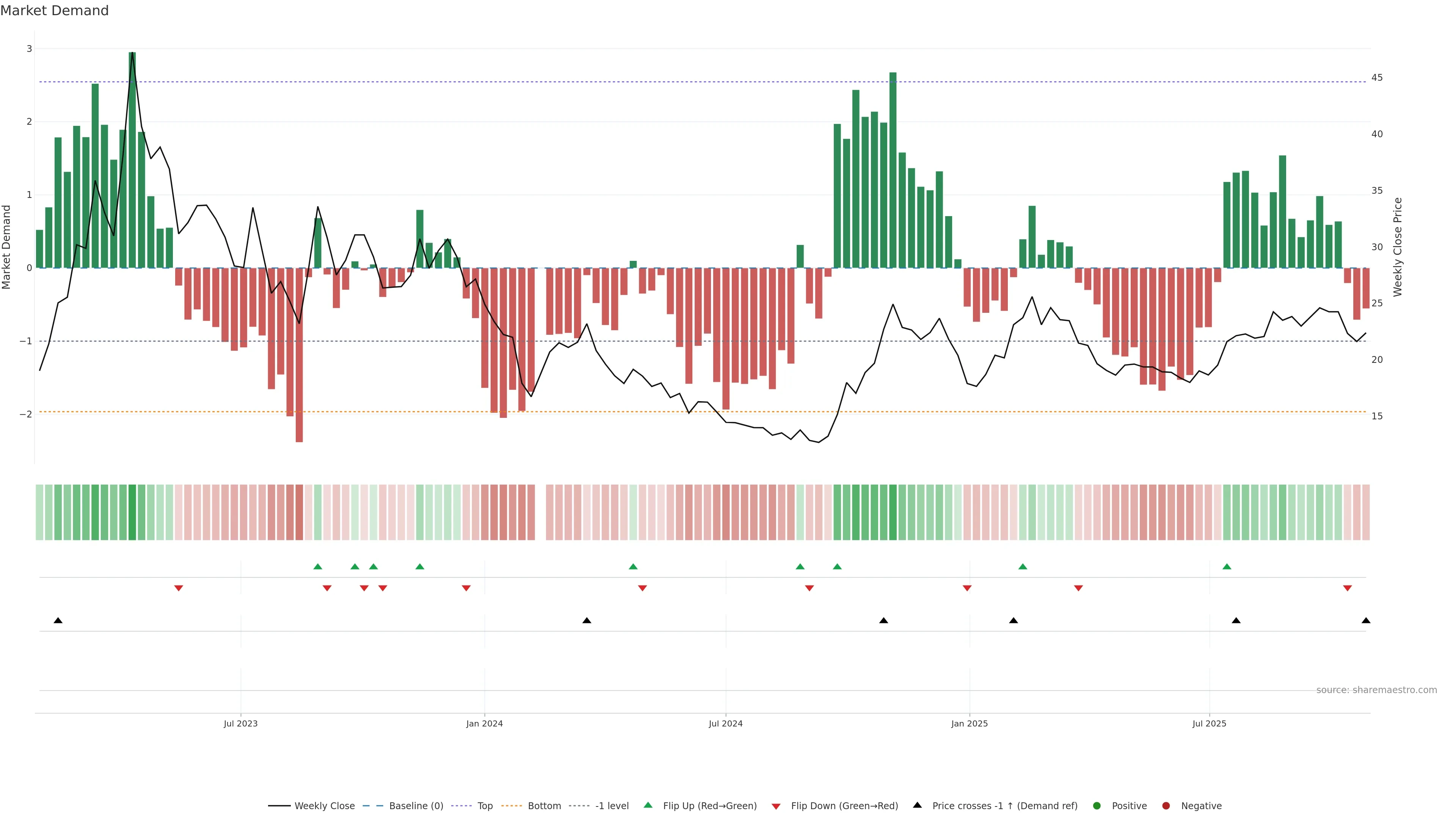Screen dimensions: 1456x819
Task: Click the red Negative legend dot
Action: point(1166,806)
